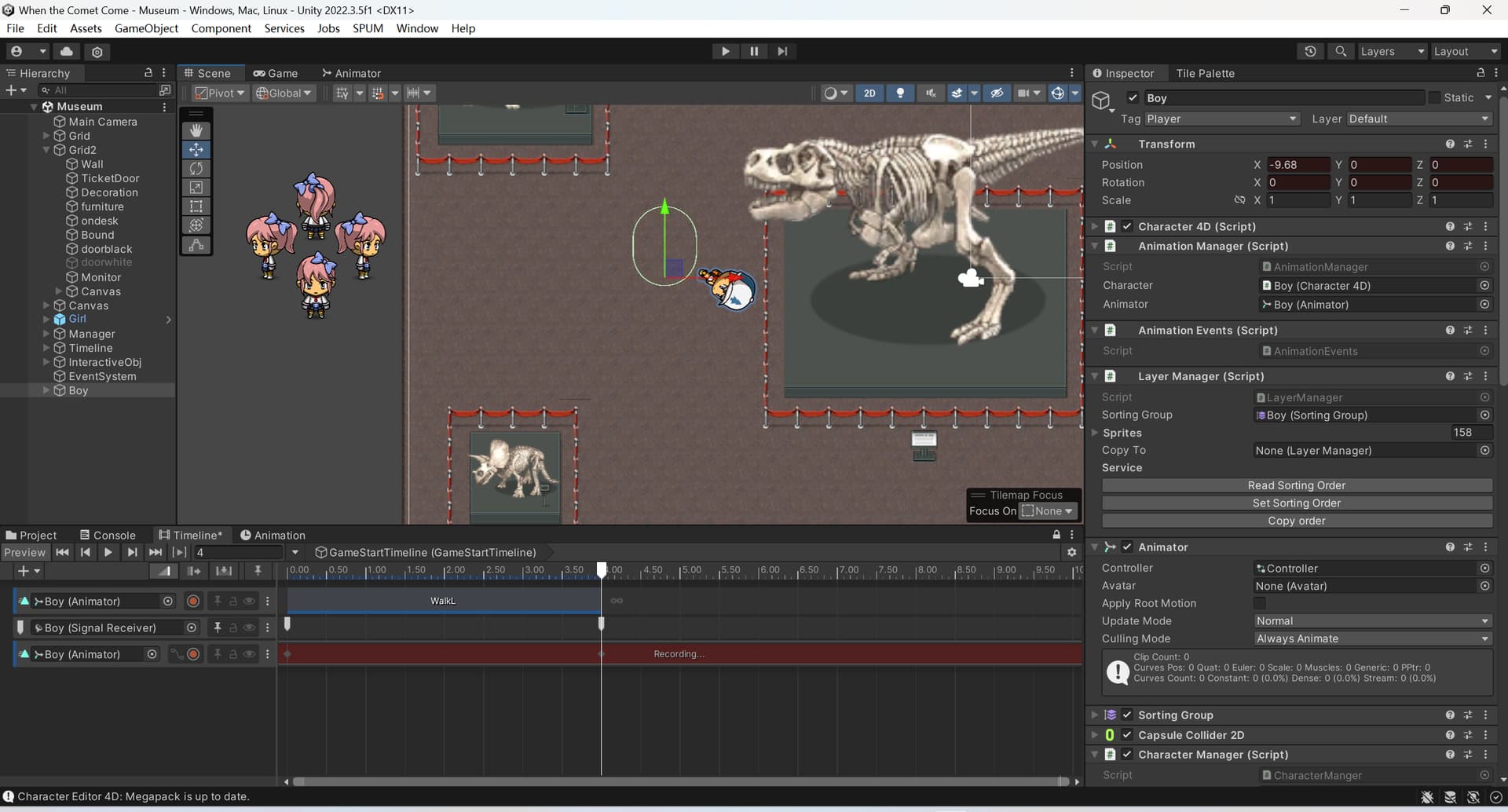The image size is (1508, 812).
Task: Click the Record button on the Boy Animator track
Action: [192, 601]
